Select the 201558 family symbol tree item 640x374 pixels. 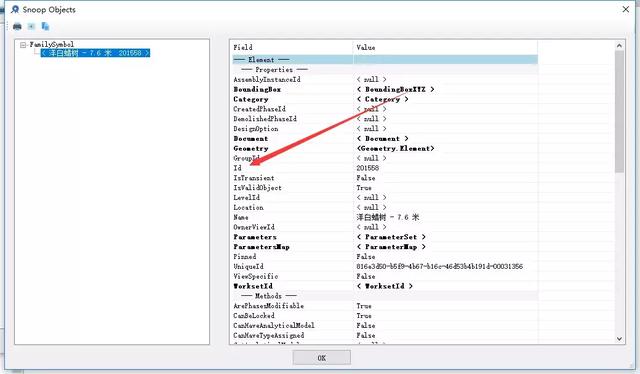(95, 53)
